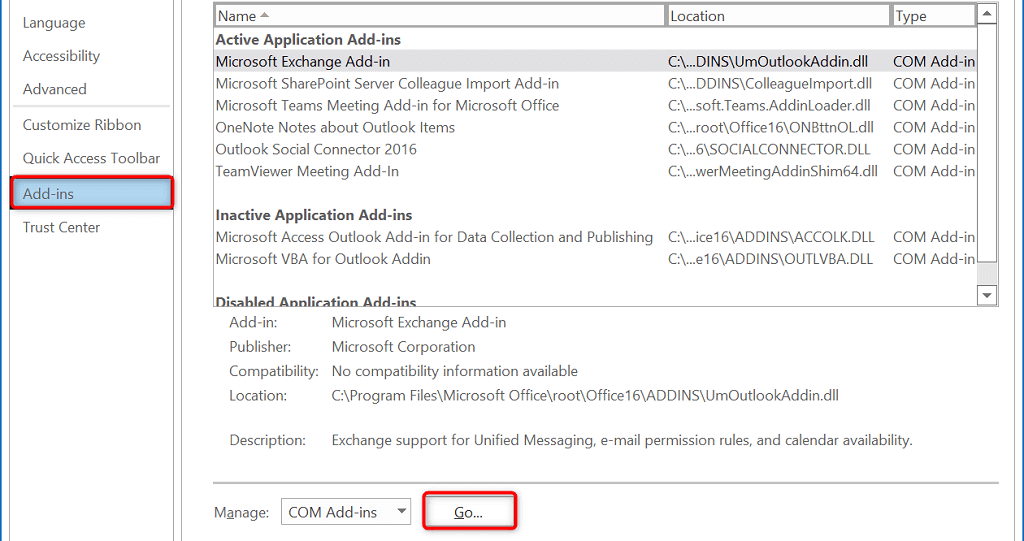Select TeamViewer Meeting Add-In row
This screenshot has width=1024, height=541.
coord(595,172)
